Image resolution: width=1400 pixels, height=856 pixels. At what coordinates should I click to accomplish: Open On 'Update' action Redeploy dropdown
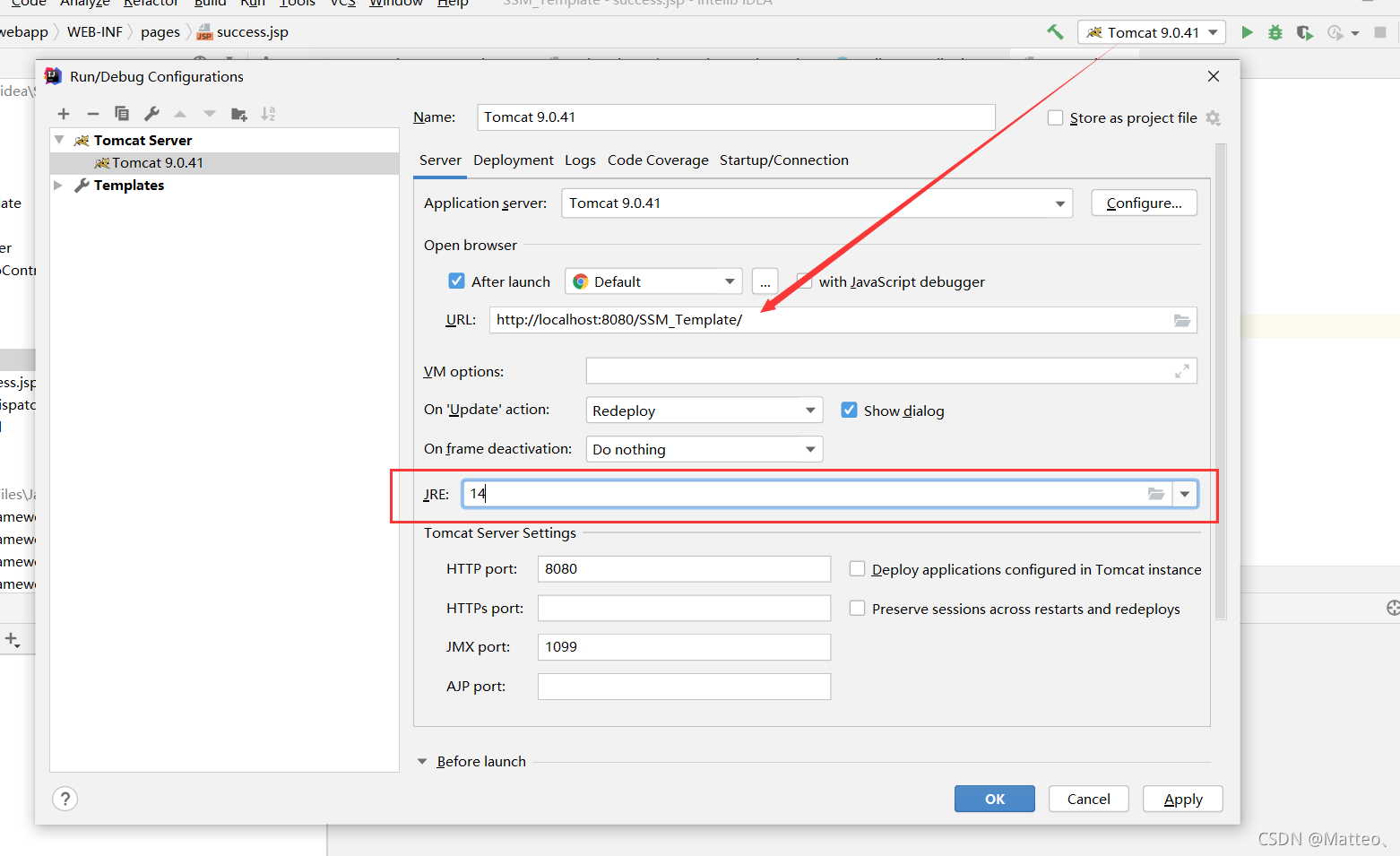pyautogui.click(x=704, y=411)
